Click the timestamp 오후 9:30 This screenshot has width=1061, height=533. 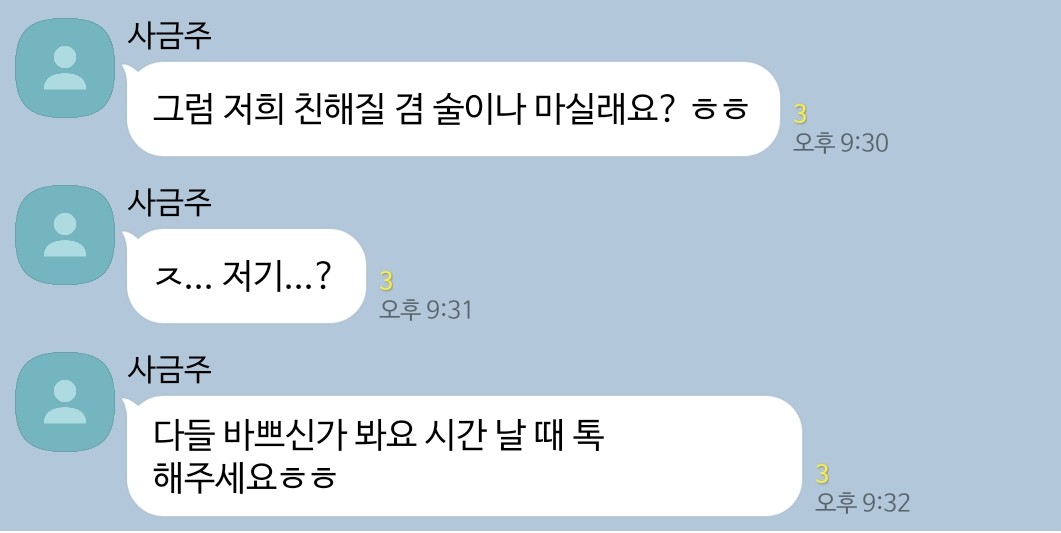[x=841, y=143]
